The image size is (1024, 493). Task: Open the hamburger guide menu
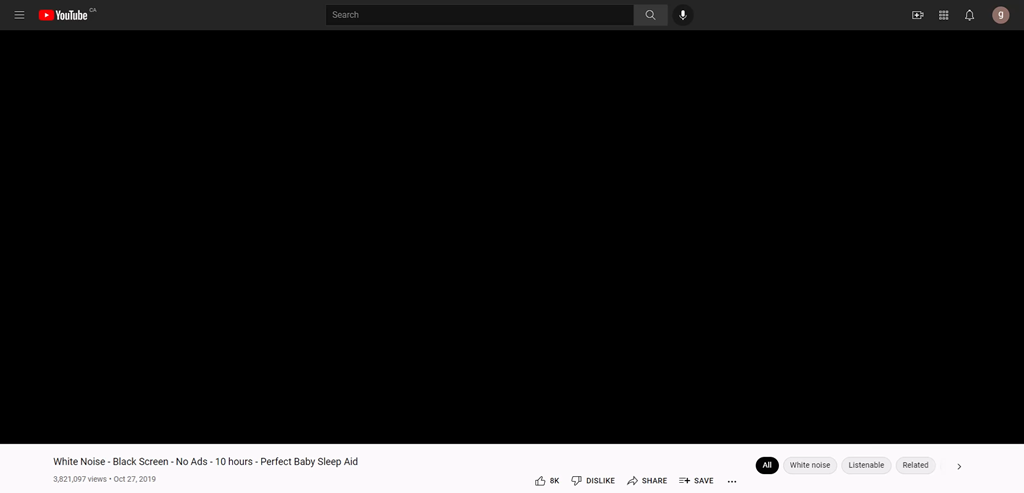click(x=19, y=15)
